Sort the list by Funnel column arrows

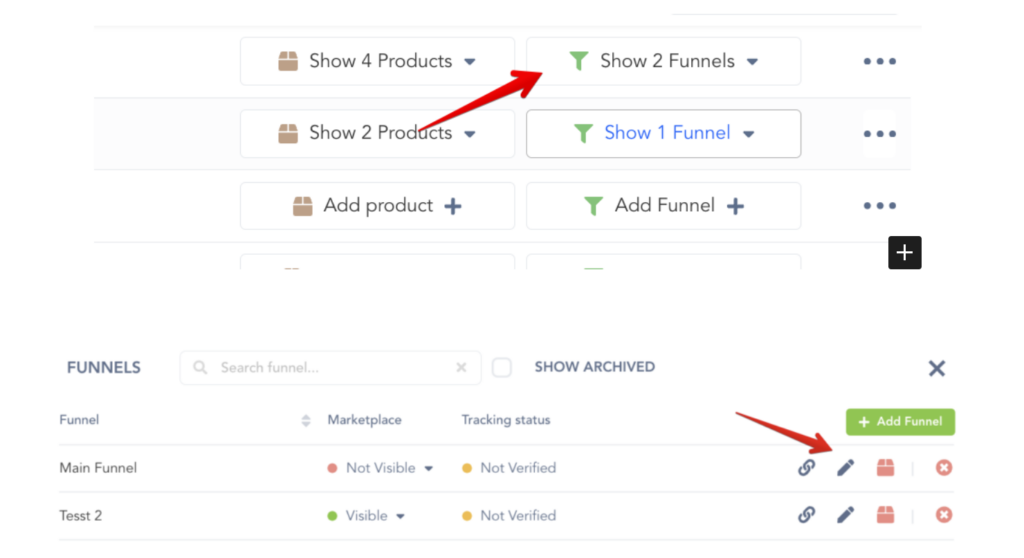coord(306,421)
